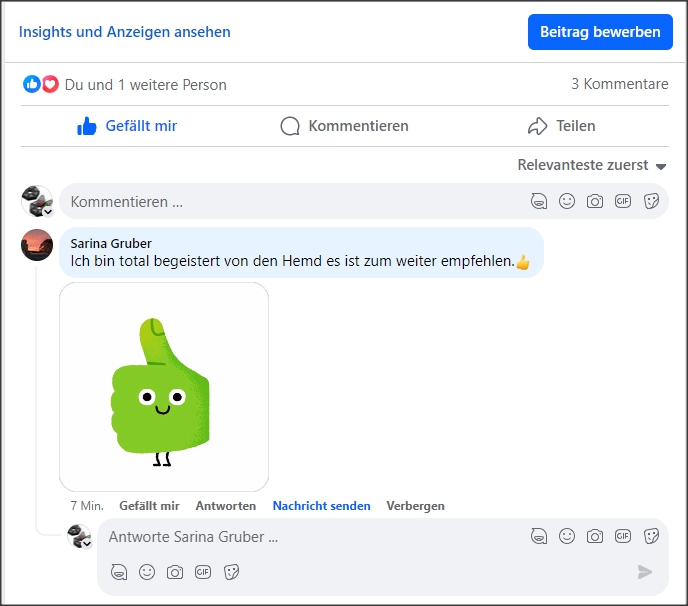688x606 pixels.
Task: Hide the comment with Verbergen
Action: click(x=415, y=506)
